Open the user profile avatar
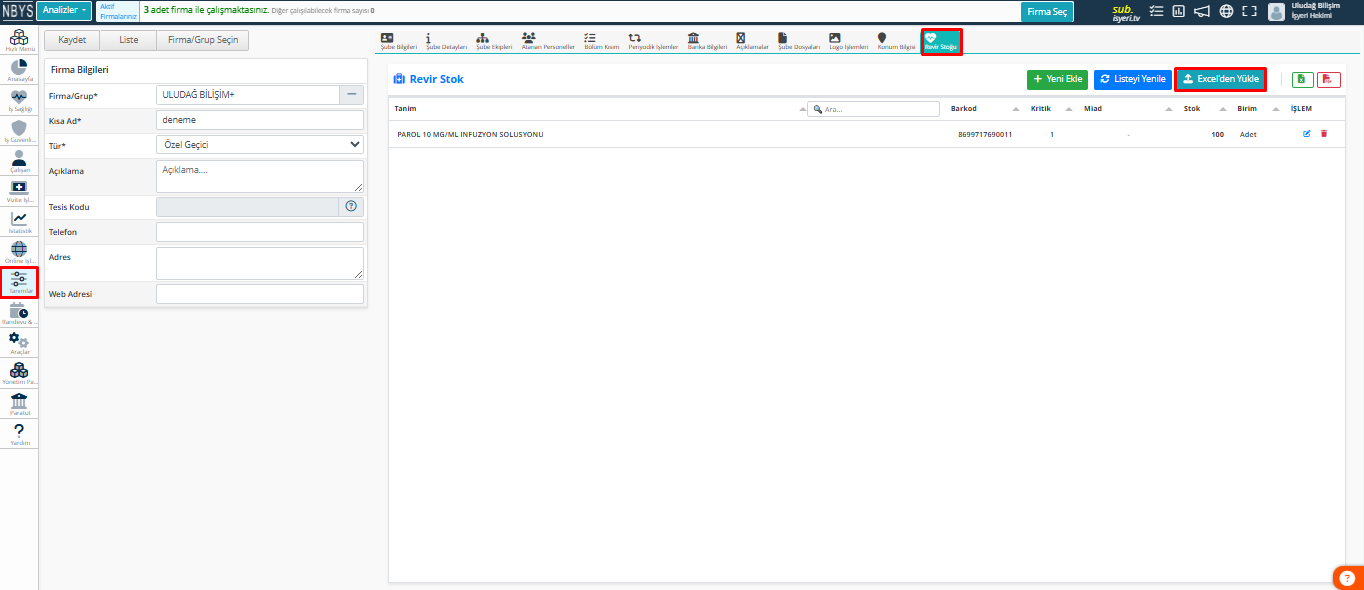This screenshot has height=590, width=1364. pos(1276,11)
